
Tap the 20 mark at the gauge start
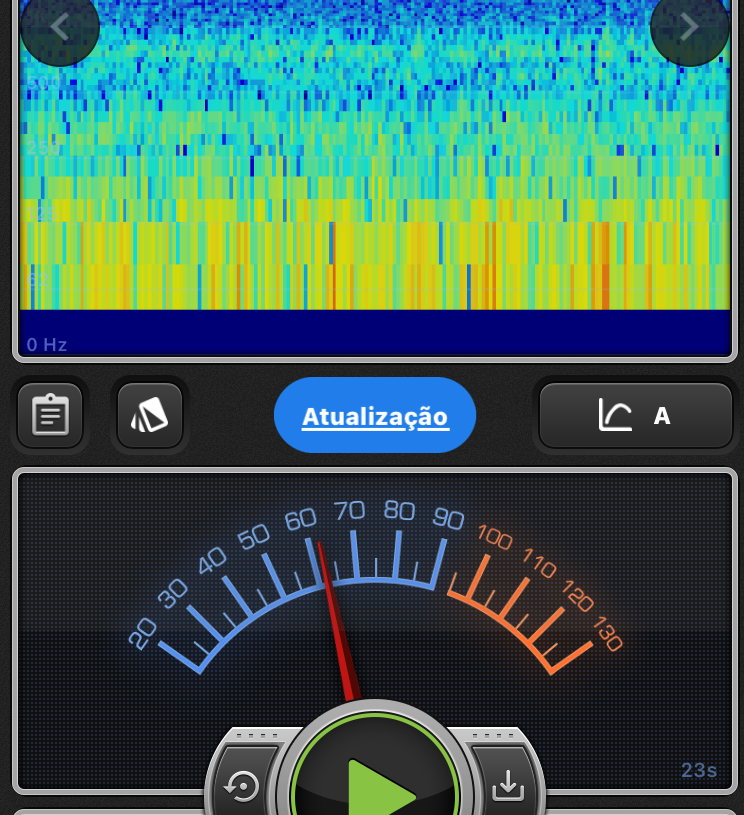[143, 632]
